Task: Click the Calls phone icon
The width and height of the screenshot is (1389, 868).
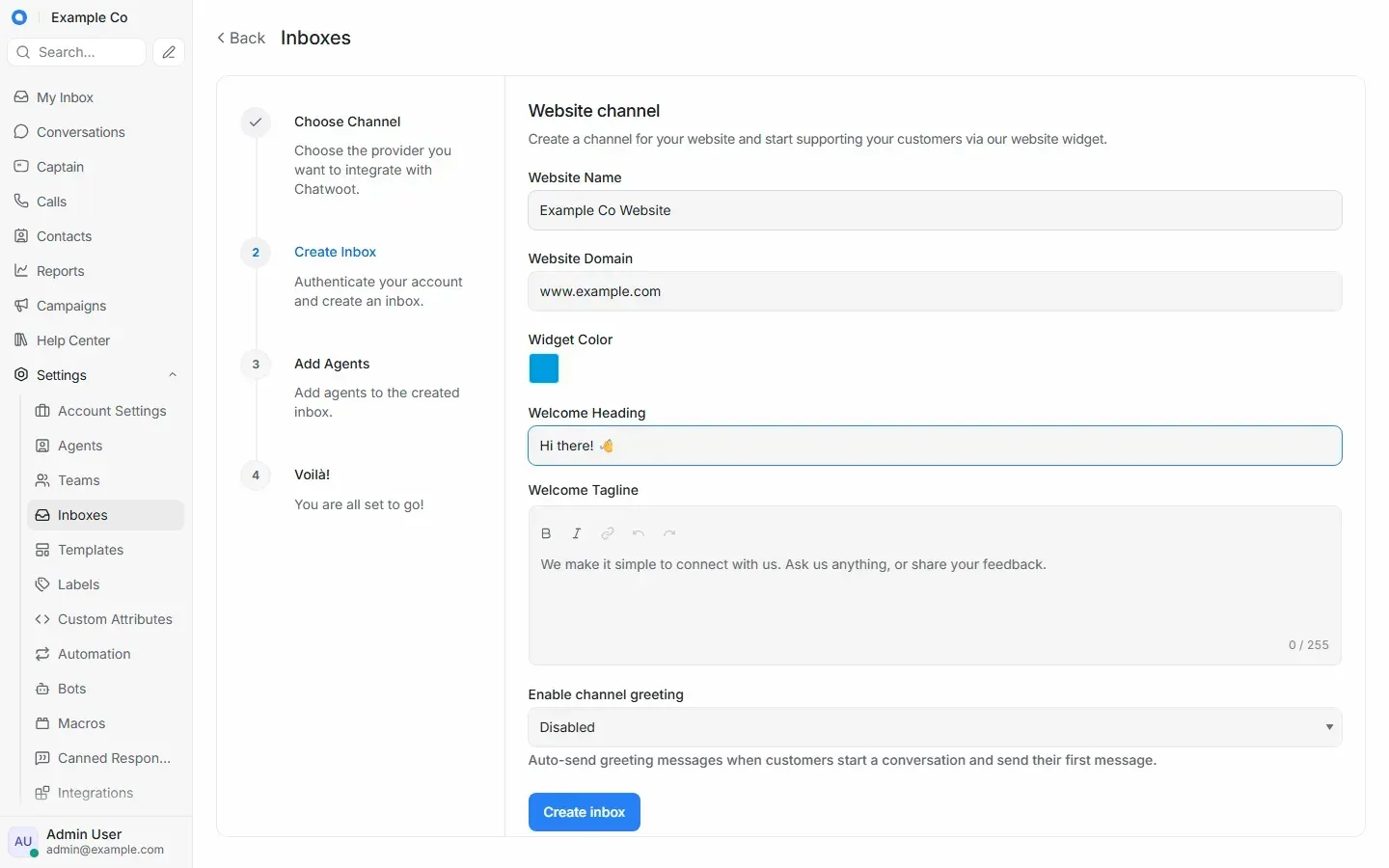Action: pyautogui.click(x=21, y=202)
